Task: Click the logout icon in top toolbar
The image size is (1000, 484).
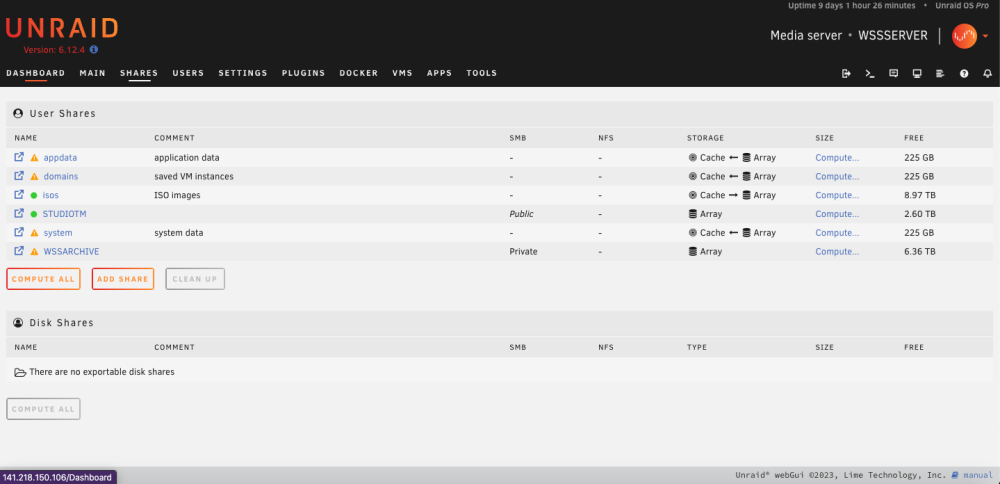Action: pyautogui.click(x=846, y=73)
